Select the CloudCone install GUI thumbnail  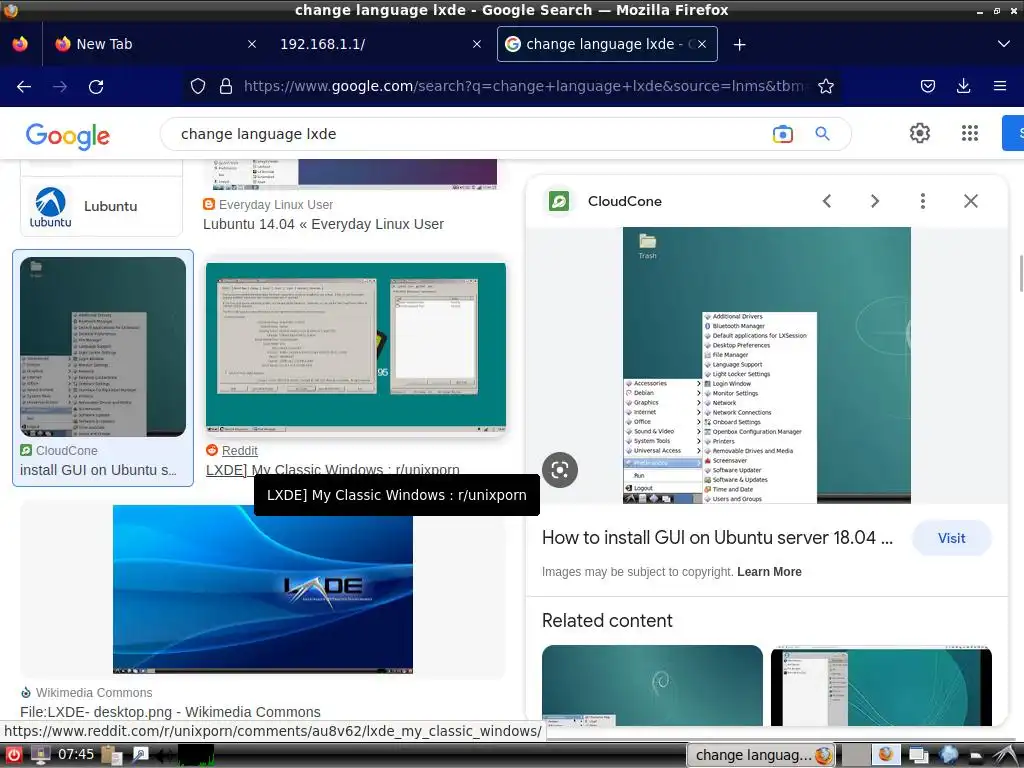pos(103,346)
